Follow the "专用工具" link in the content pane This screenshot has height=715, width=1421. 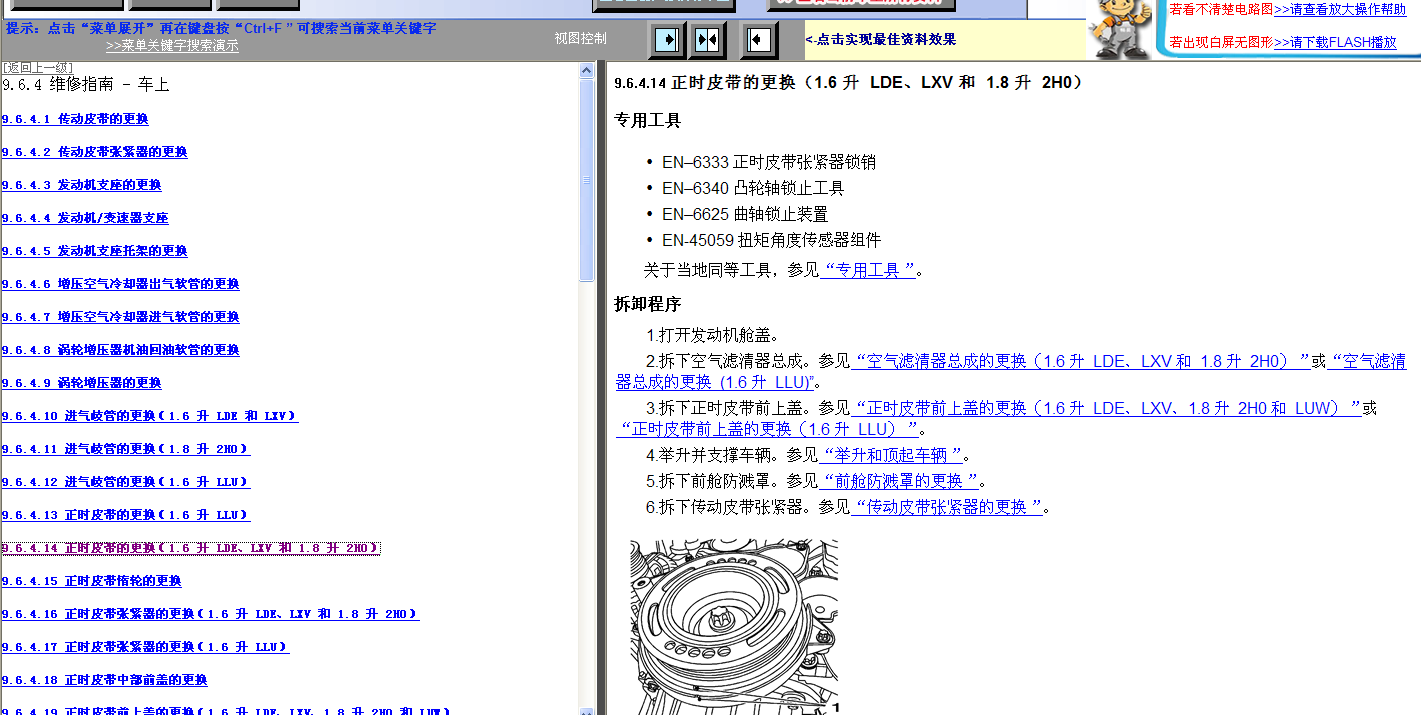tap(868, 270)
